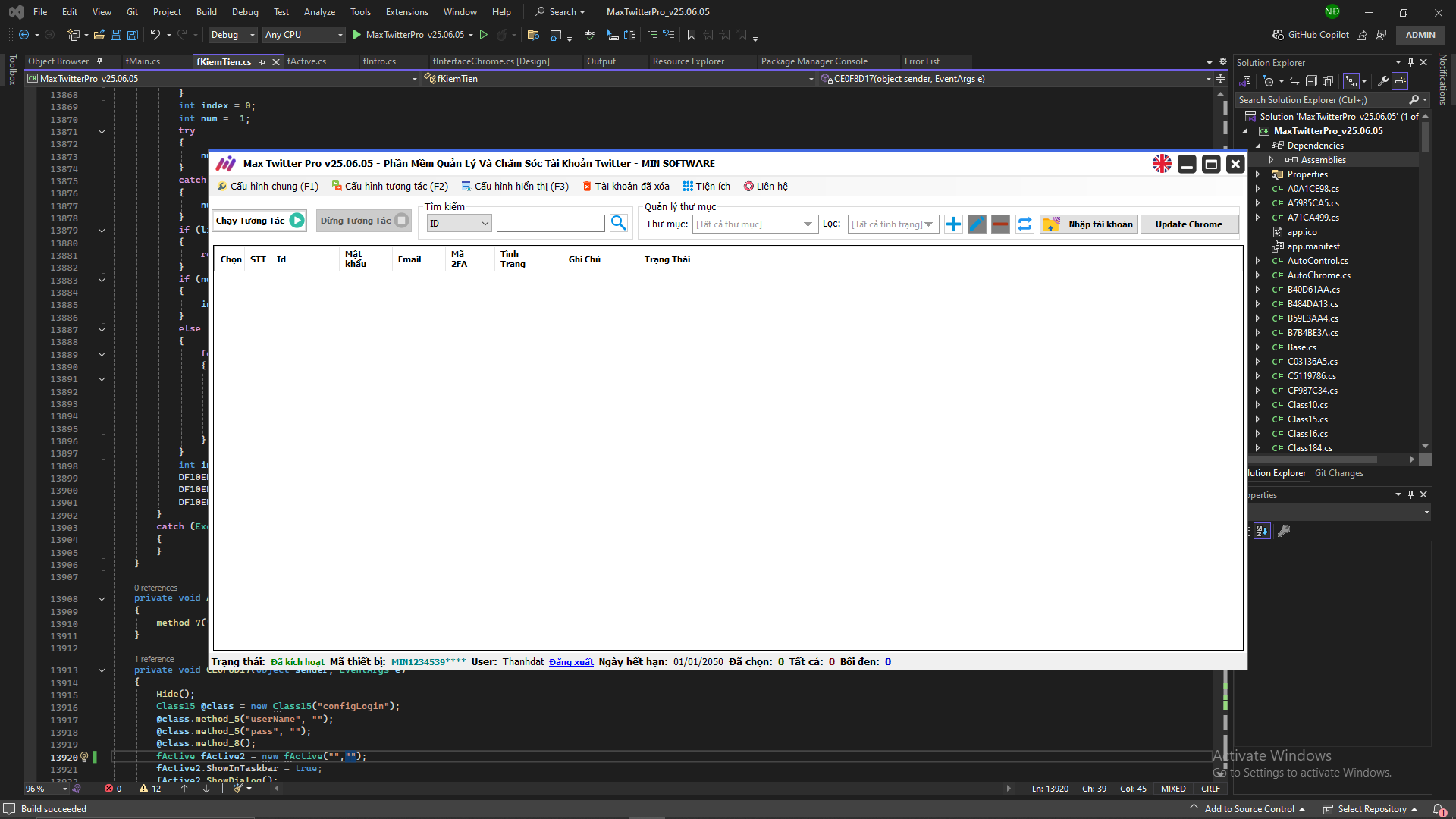Screen dimensions: 1456x819
Task: Click the Update Chrome button
Action: point(1188,224)
